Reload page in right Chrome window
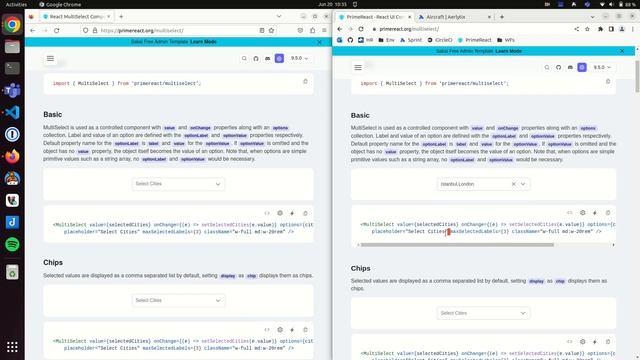 point(361,29)
